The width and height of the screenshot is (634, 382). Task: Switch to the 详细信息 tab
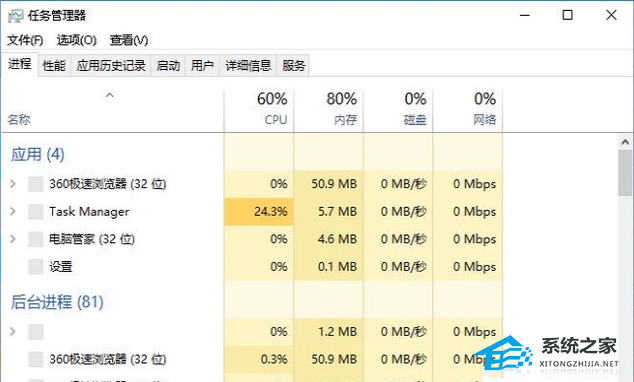pos(248,65)
